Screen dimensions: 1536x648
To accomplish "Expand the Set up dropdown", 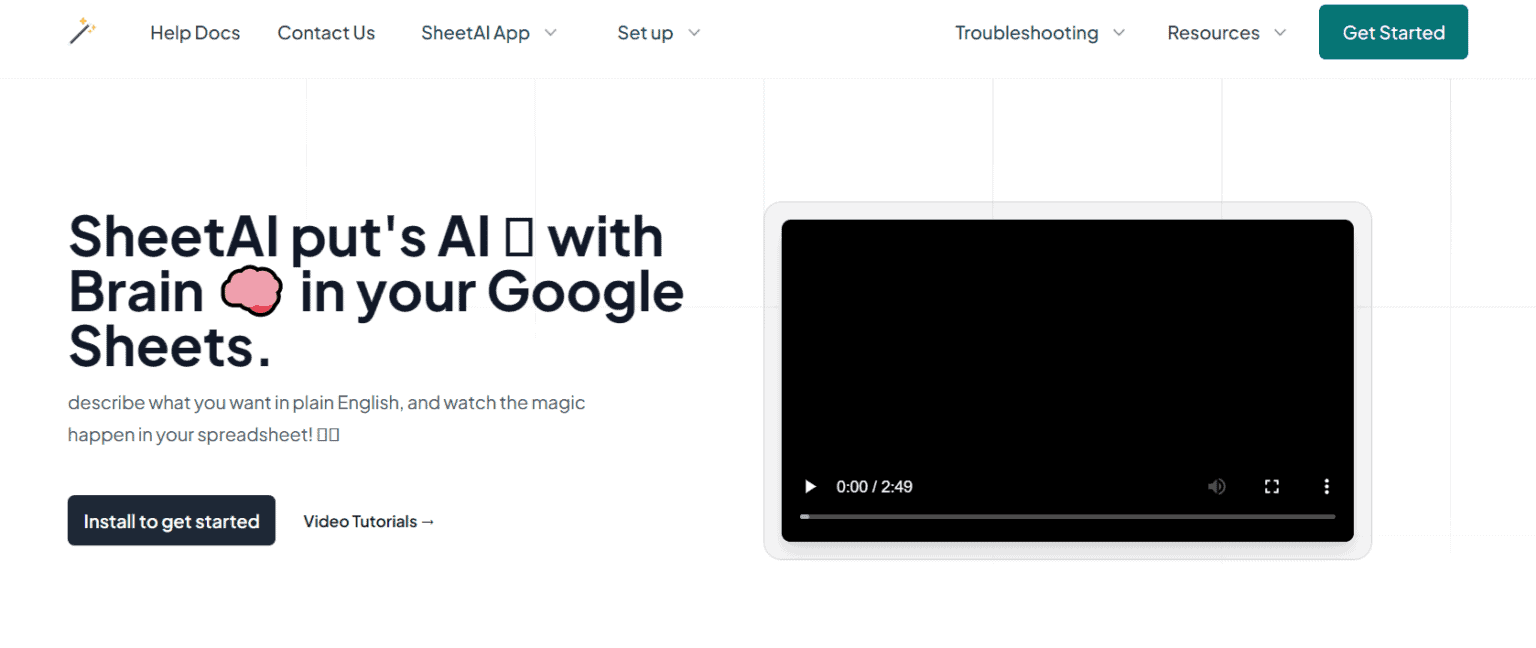I will click(x=659, y=33).
